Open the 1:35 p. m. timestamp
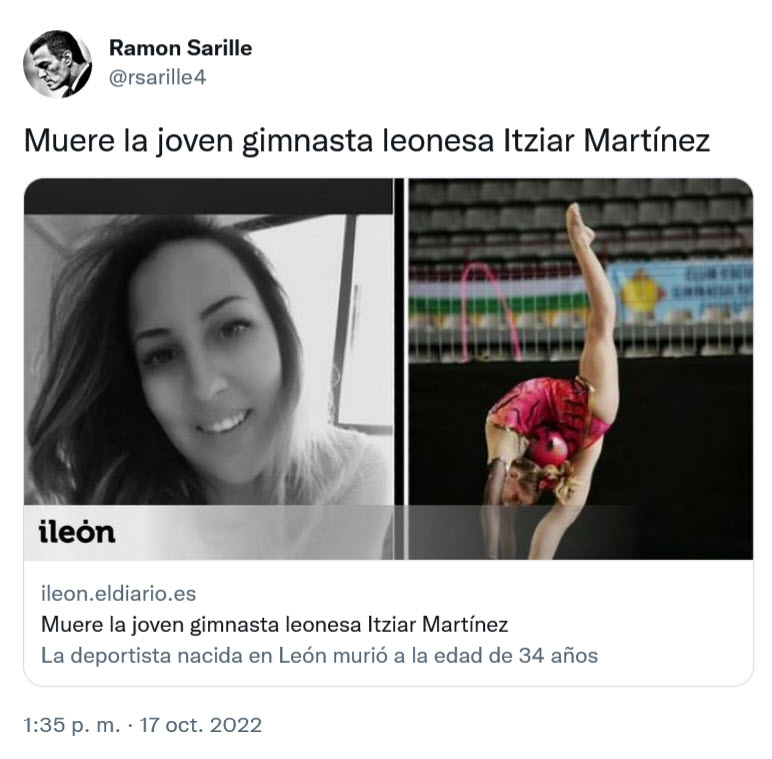The width and height of the screenshot is (772, 759). tap(72, 725)
